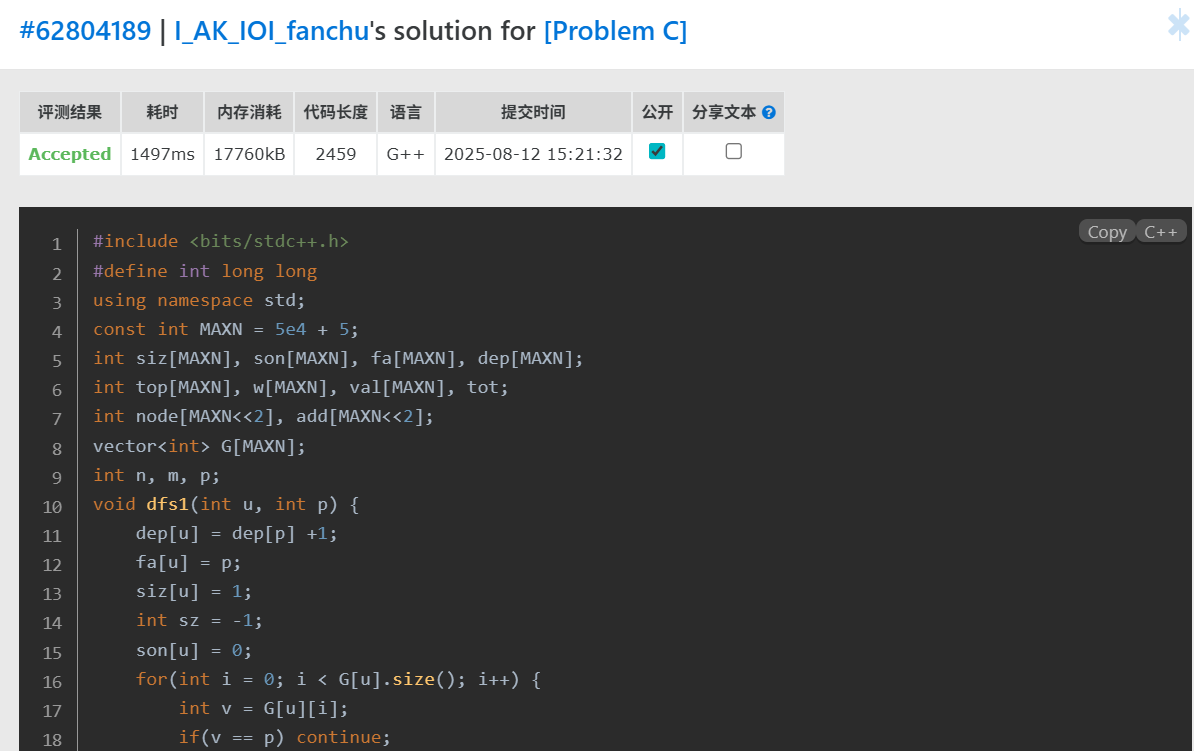Visit the I_AK_IOI_fanchu user profile
Screen dimensions: 1194x751
[272, 31]
